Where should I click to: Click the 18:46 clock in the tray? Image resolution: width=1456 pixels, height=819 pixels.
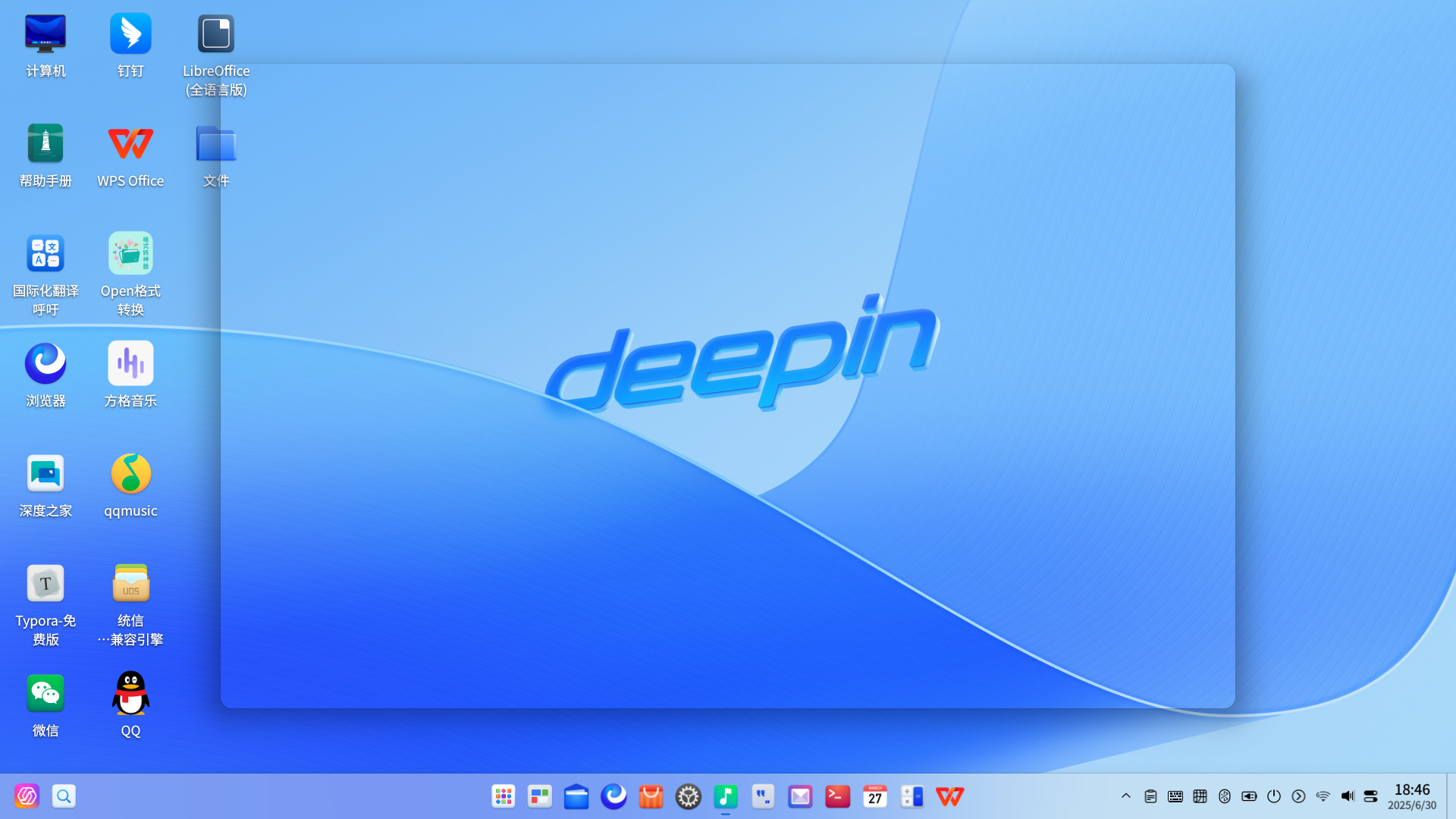tap(1412, 790)
